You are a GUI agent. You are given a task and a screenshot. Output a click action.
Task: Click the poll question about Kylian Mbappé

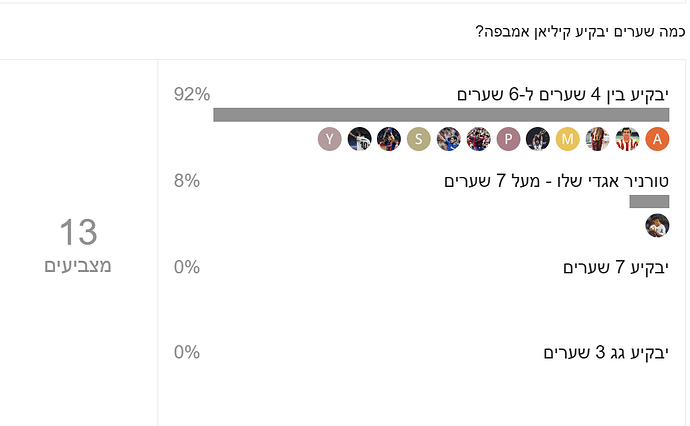click(x=580, y=32)
